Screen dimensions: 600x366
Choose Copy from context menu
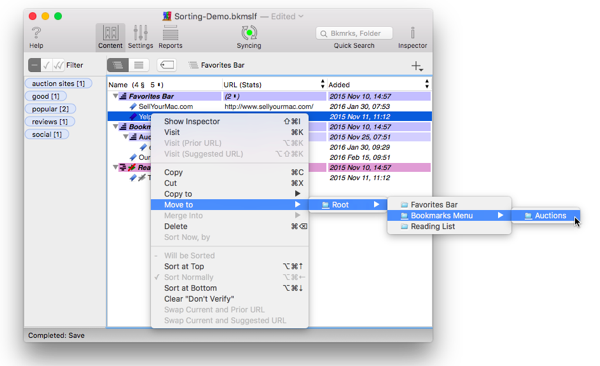pos(230,172)
